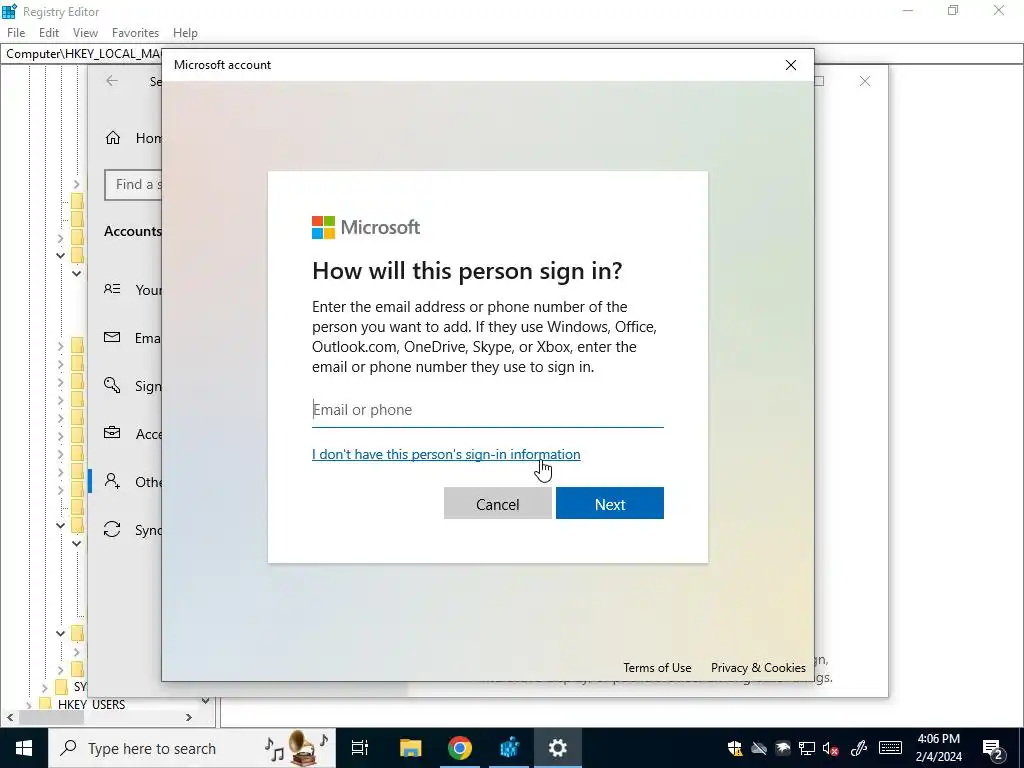Open File Explorer from taskbar
Screen dimensions: 1024x768
point(410,748)
